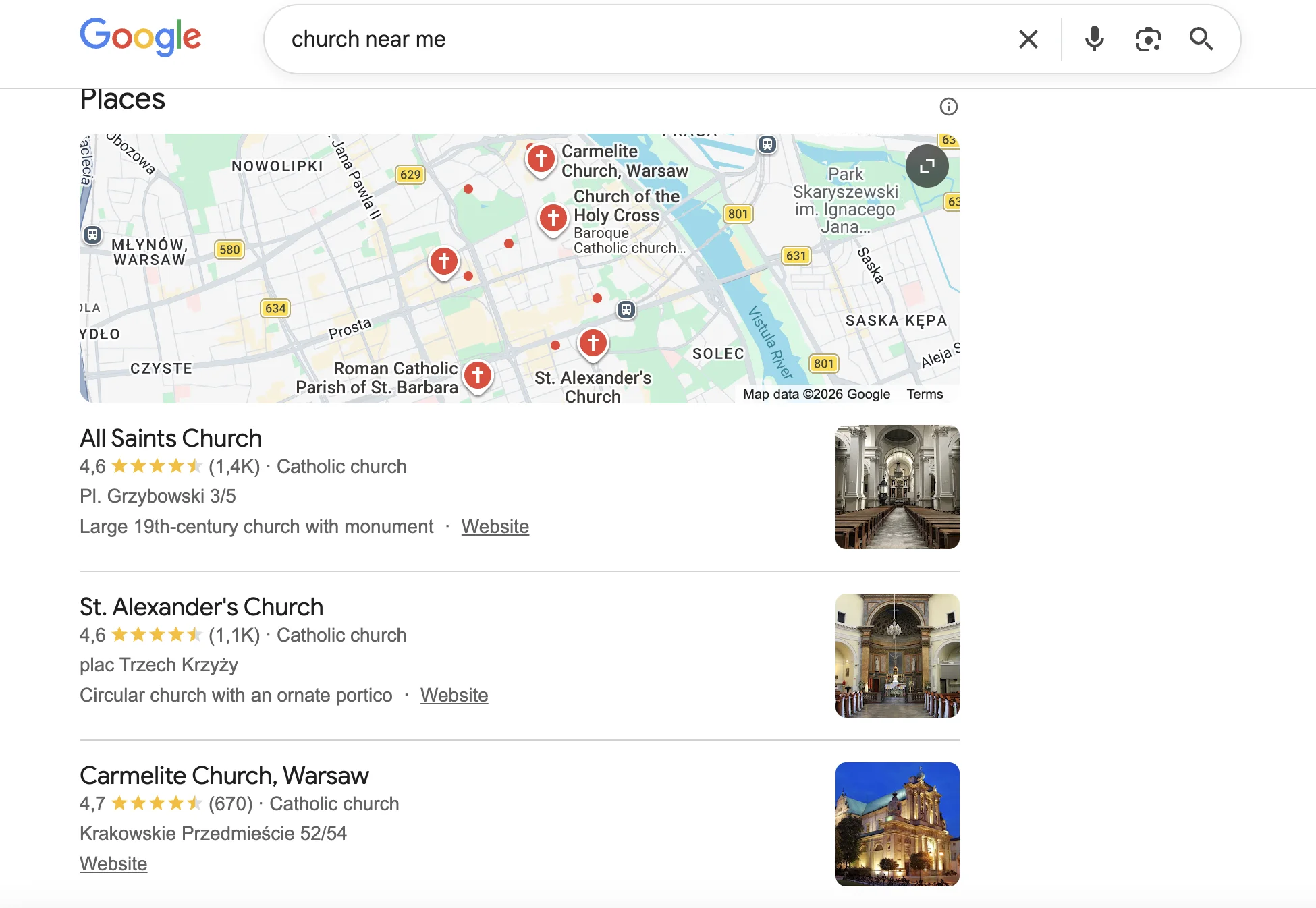Click 'Roman Catholic Parish of St. Barbara' label
Screen dimensions: 1316x908
click(377, 378)
